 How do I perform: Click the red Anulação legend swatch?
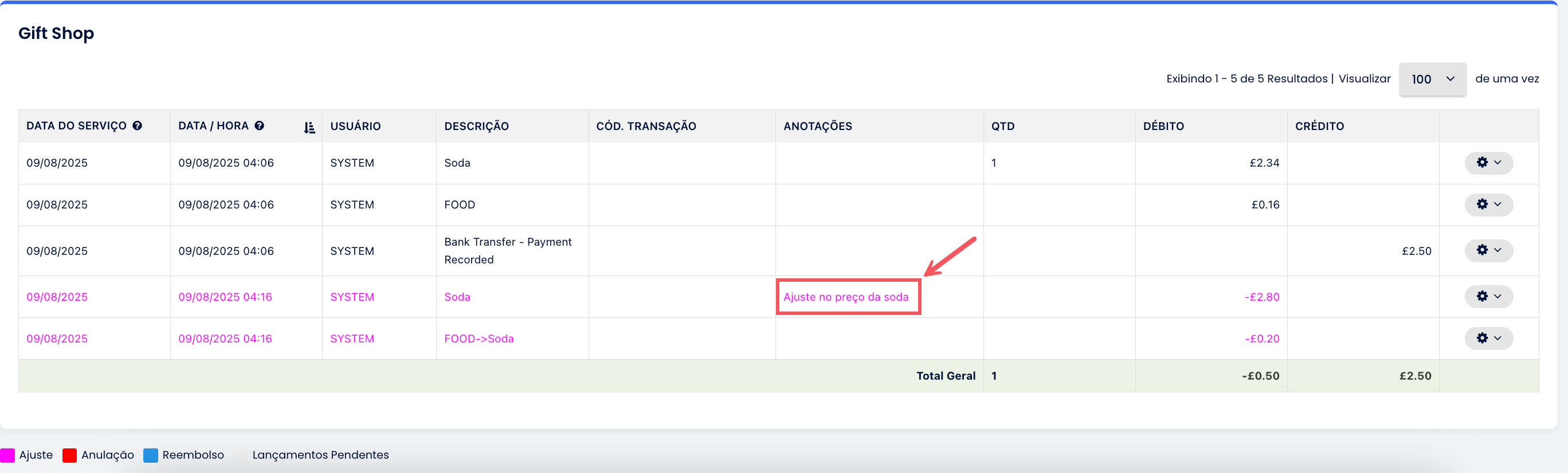tap(69, 455)
